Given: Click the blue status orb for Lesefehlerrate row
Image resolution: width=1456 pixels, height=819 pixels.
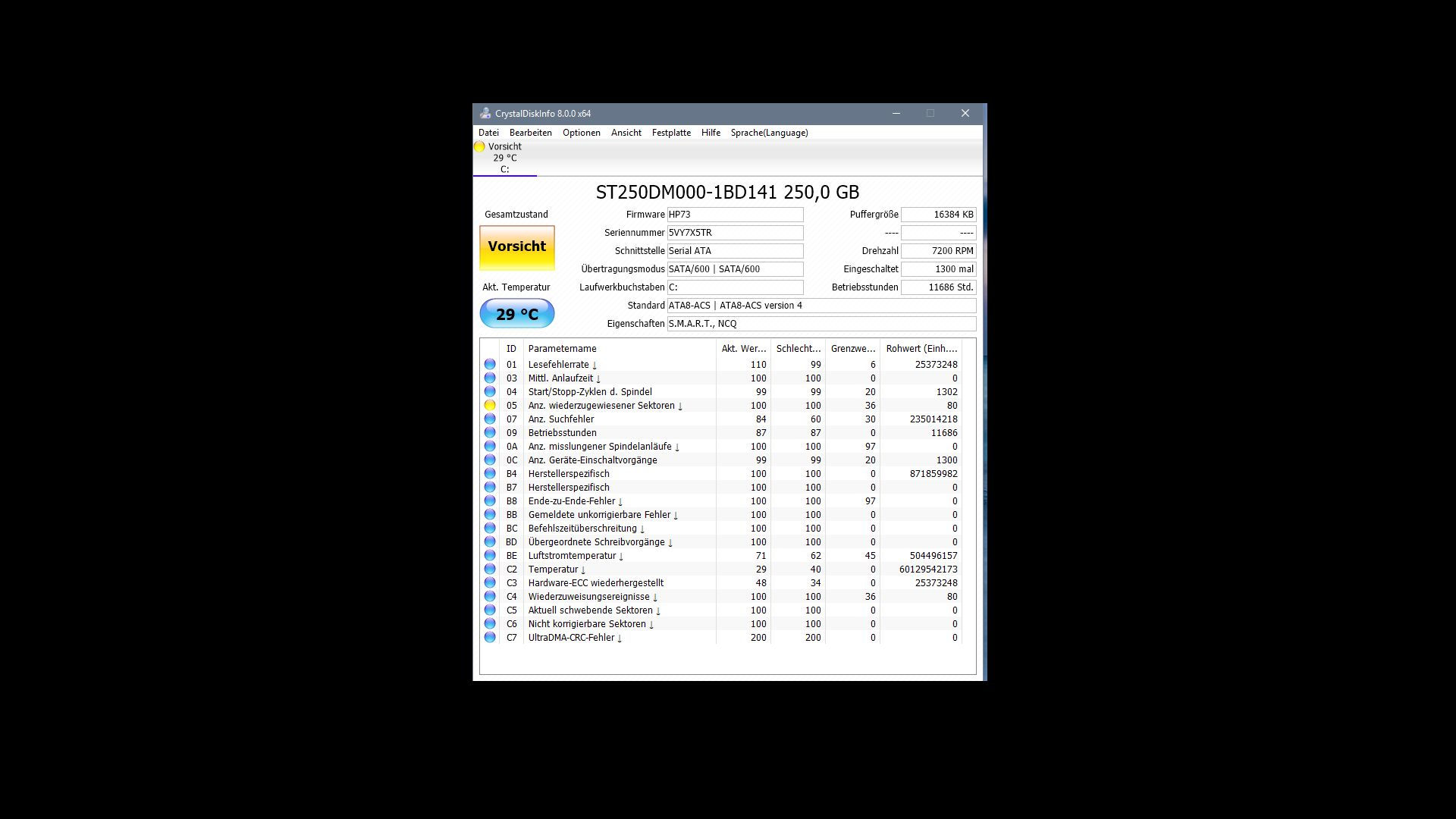Looking at the screenshot, I should (x=490, y=365).
